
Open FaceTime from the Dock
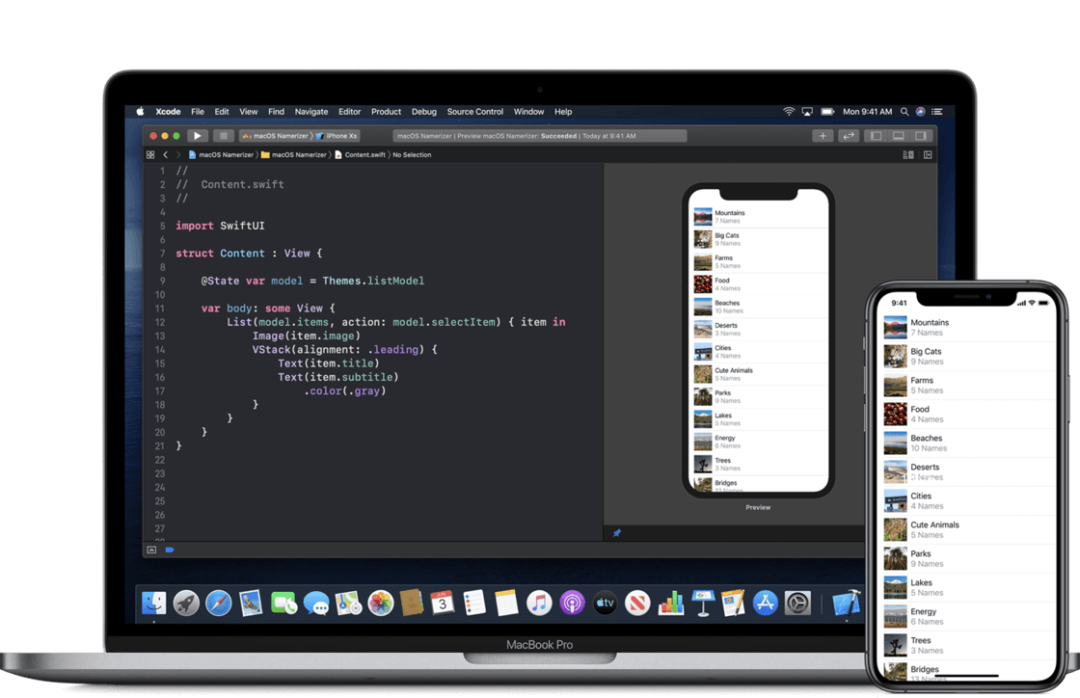coord(284,603)
